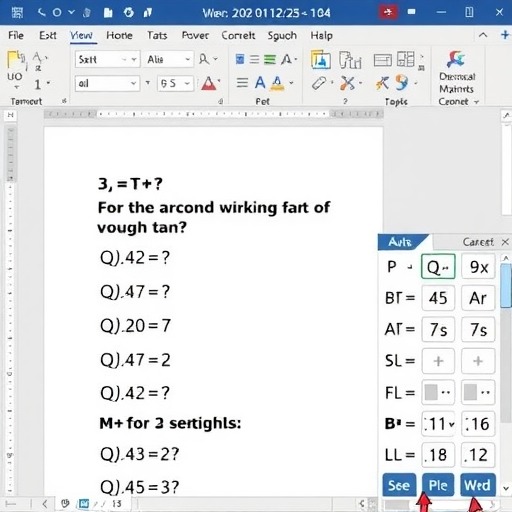
Task: Click the orange scissors cut icon
Action: tap(347, 83)
